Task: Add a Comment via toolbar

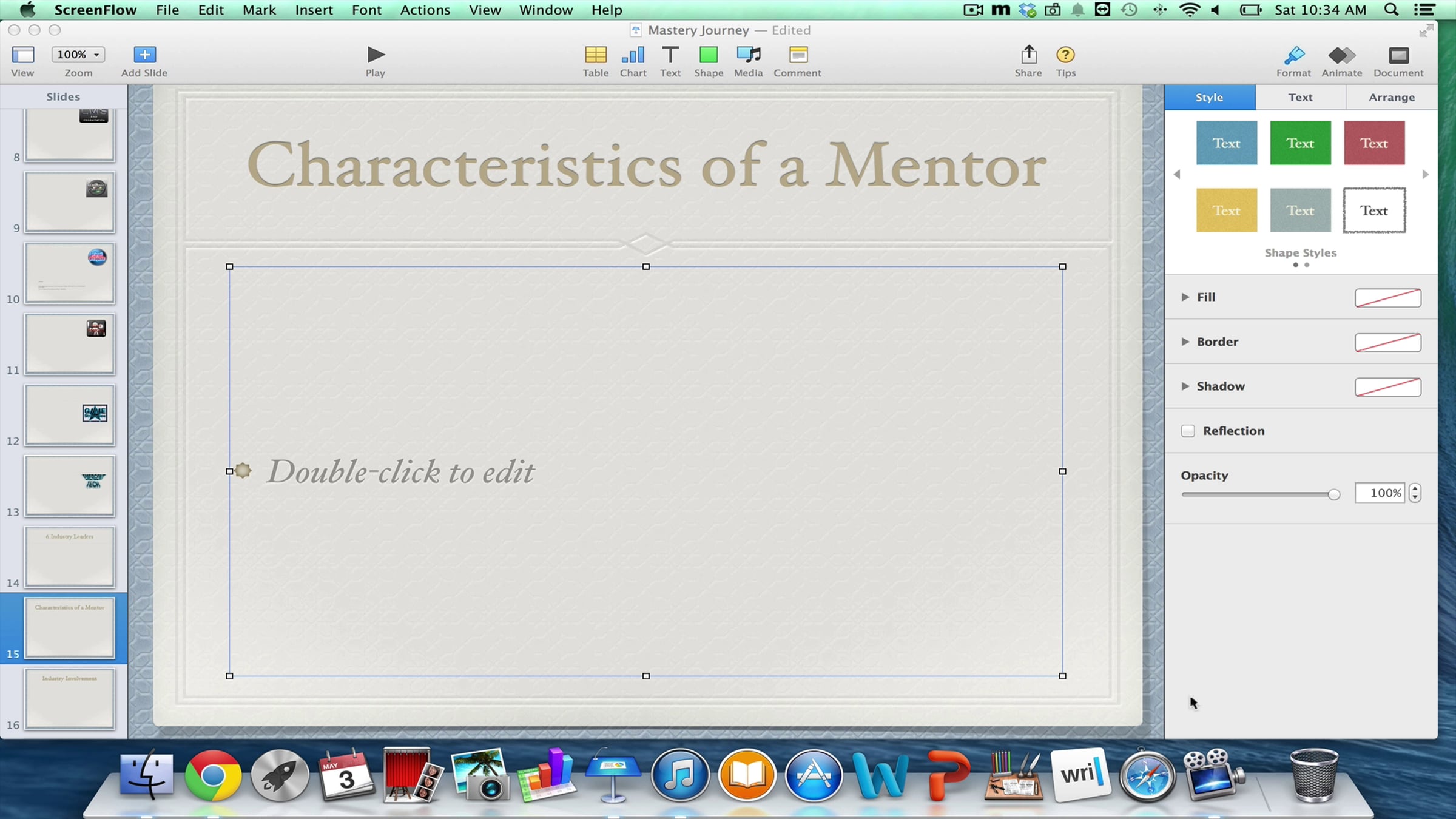Action: (797, 55)
